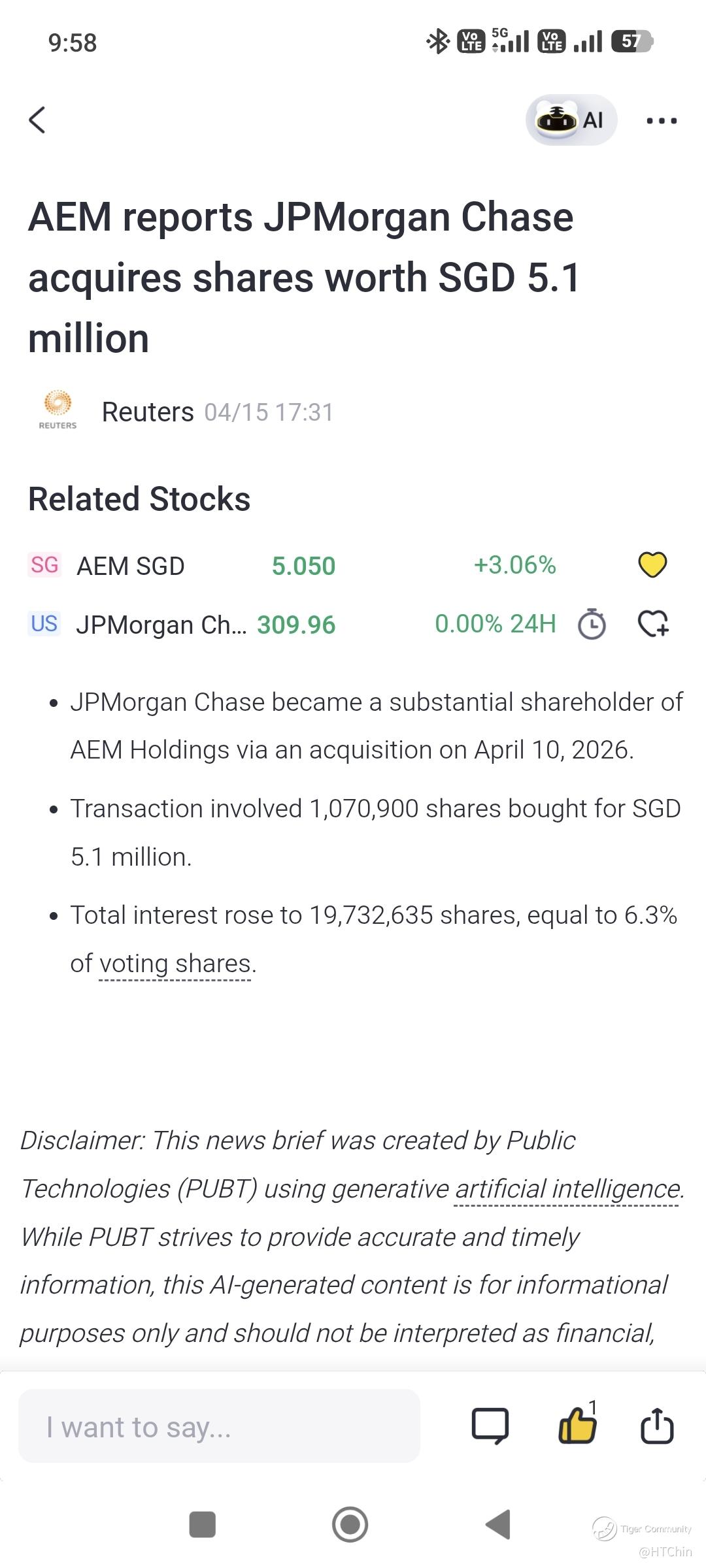Tap the SG market tag beside AEM
The width and height of the screenshot is (706, 1568).
44,565
